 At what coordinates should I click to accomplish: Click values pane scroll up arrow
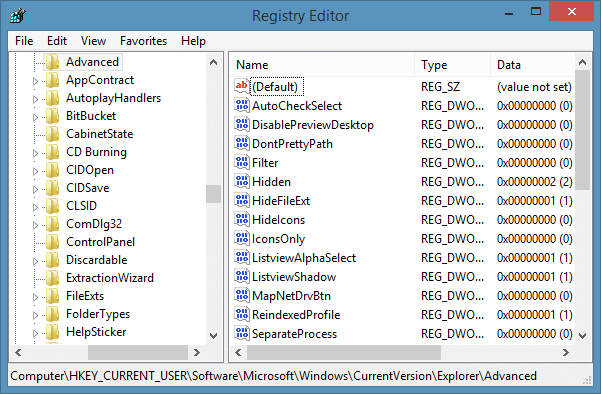coord(583,62)
